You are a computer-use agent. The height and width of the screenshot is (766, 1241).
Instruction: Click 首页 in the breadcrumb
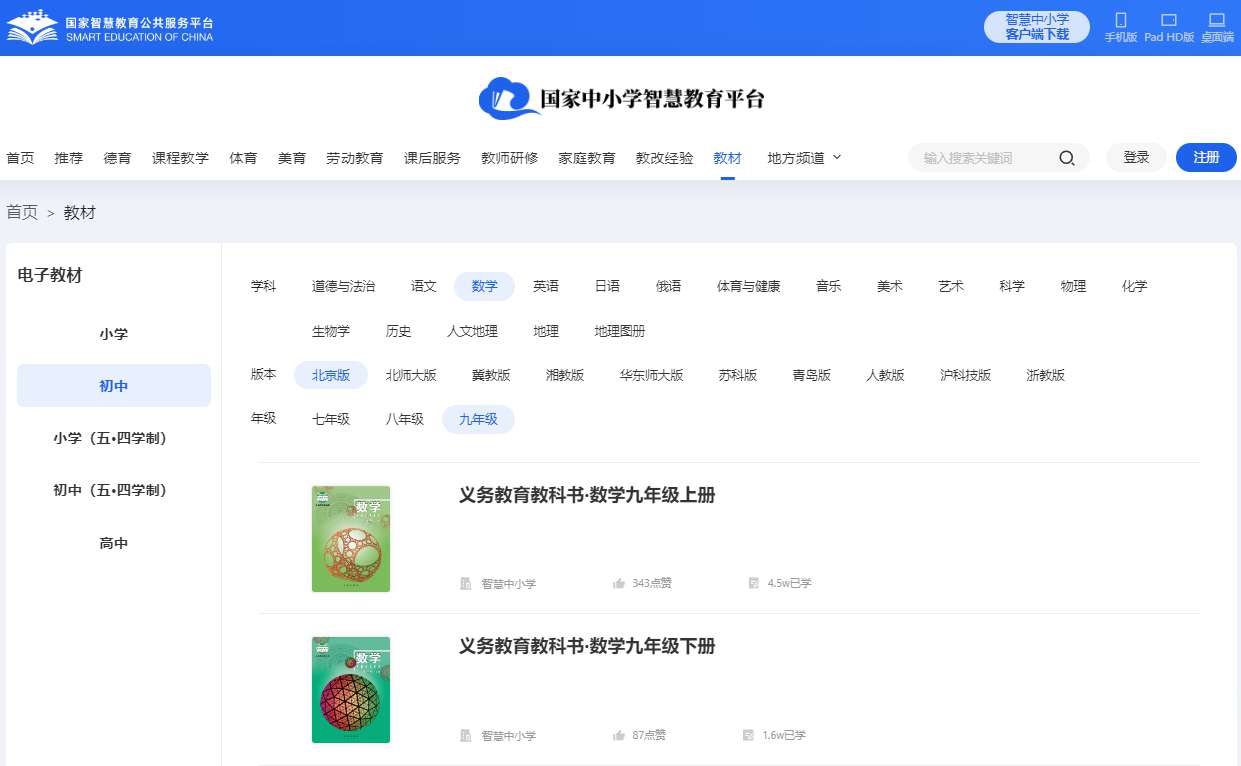coord(22,213)
